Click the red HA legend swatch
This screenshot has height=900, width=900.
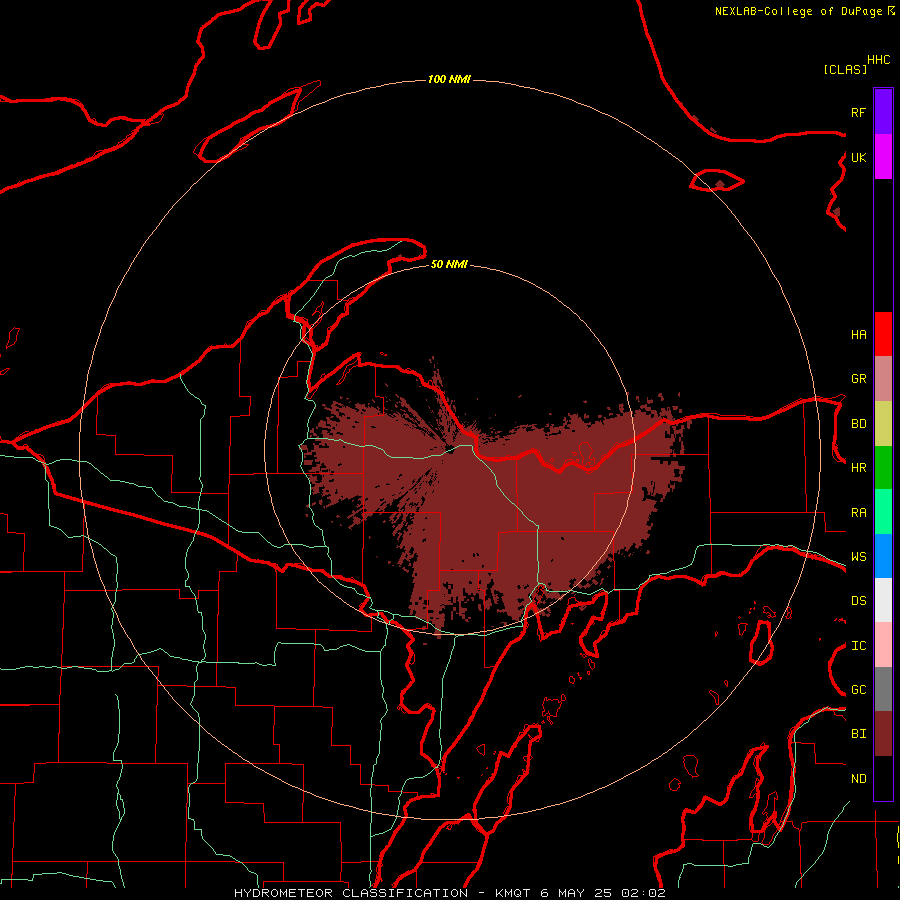point(883,334)
